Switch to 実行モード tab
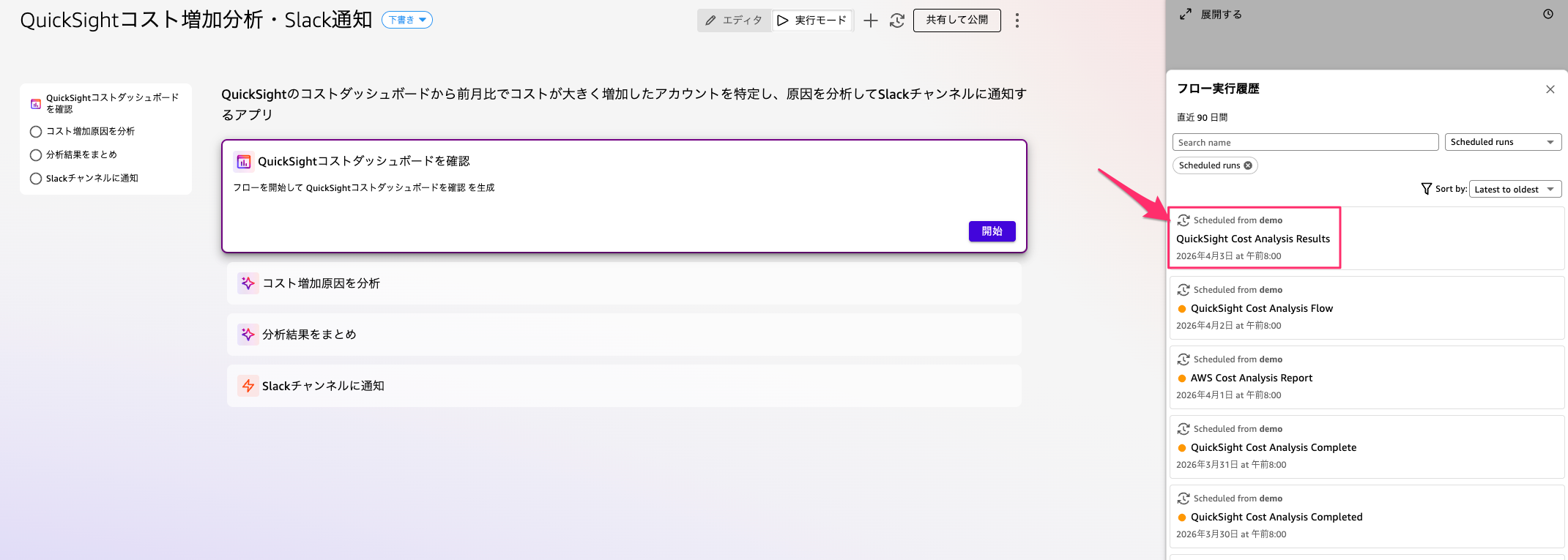 [812, 20]
